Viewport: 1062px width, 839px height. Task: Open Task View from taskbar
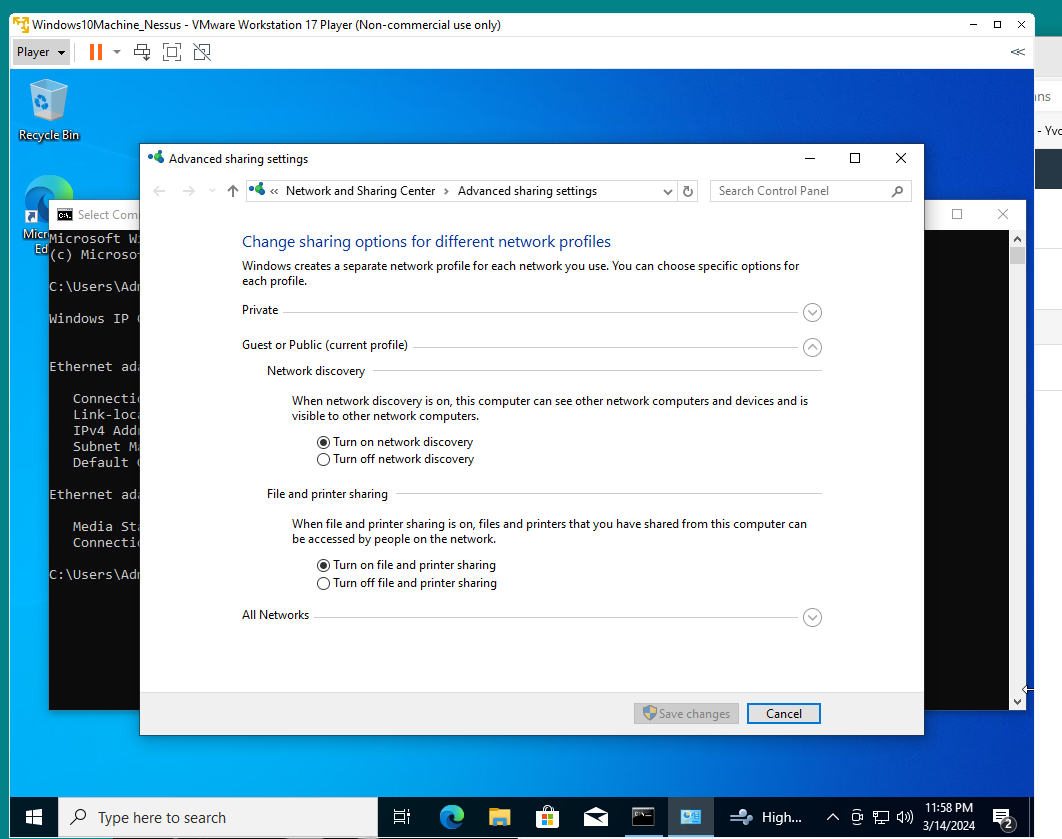pos(402,817)
